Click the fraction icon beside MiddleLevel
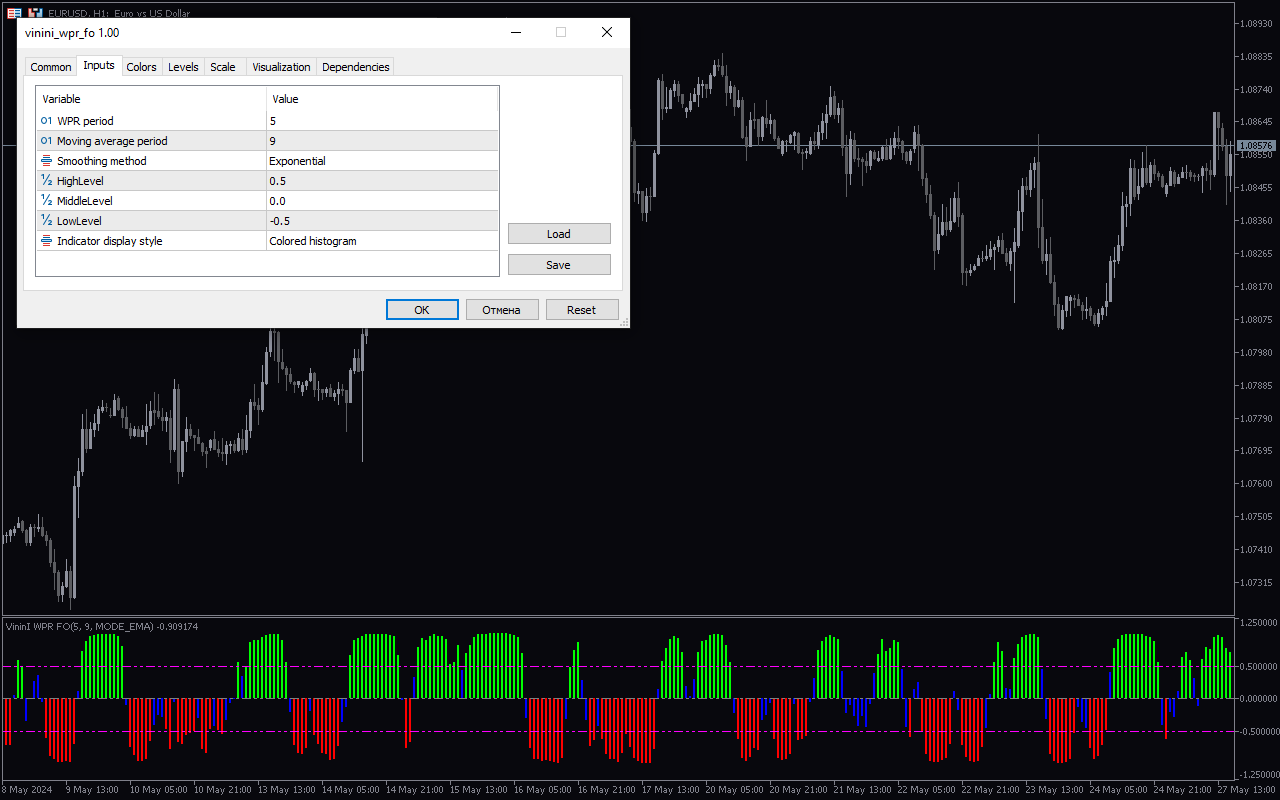Image resolution: width=1280 pixels, height=800 pixels. click(x=46, y=201)
